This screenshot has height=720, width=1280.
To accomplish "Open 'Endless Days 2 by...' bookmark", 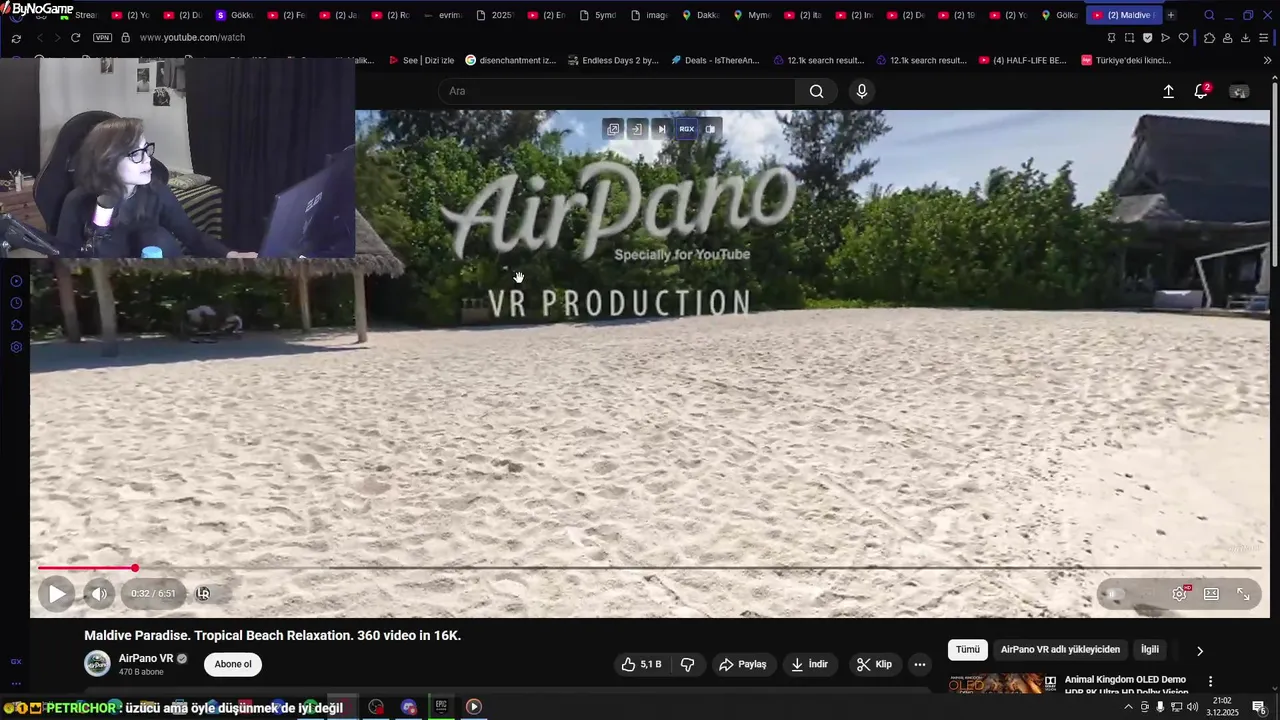I will click(613, 60).
